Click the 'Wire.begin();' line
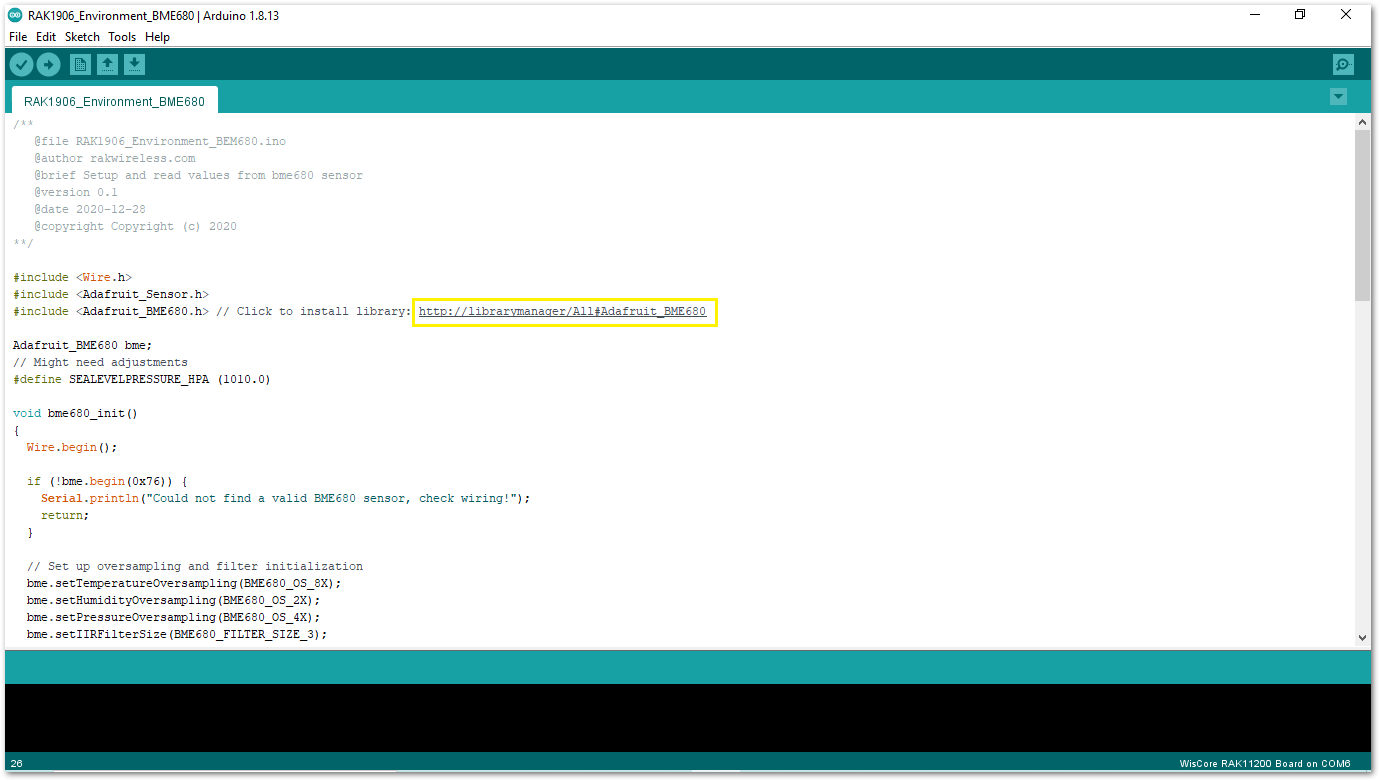This screenshot has height=781, width=1380. 72,448
